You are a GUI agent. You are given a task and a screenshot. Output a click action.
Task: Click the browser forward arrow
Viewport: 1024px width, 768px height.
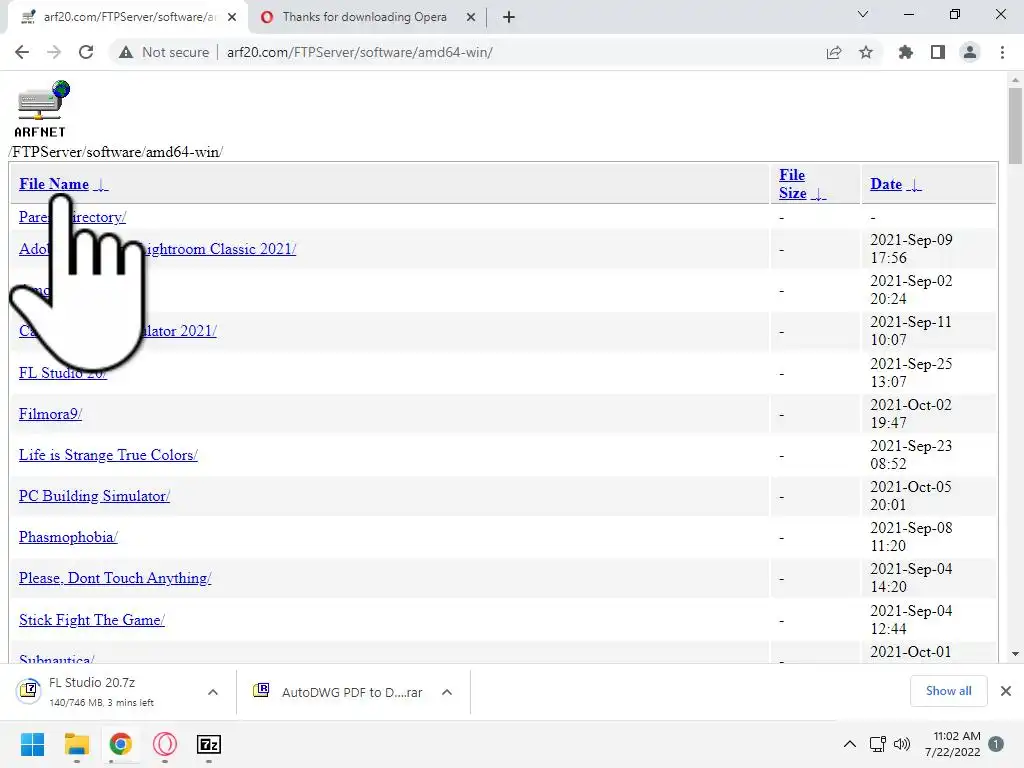coord(54,52)
